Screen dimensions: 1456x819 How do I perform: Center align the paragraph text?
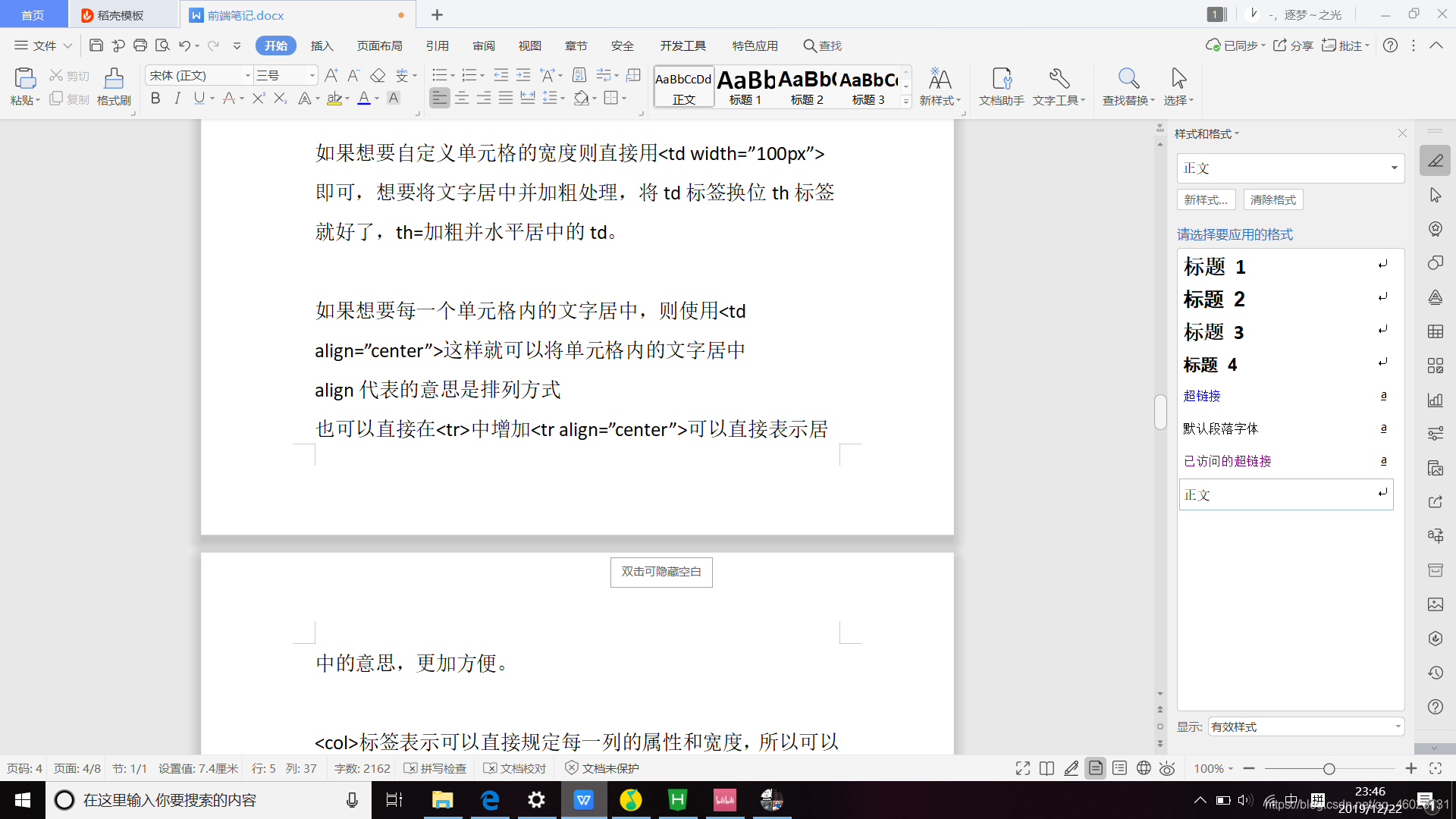point(462,98)
